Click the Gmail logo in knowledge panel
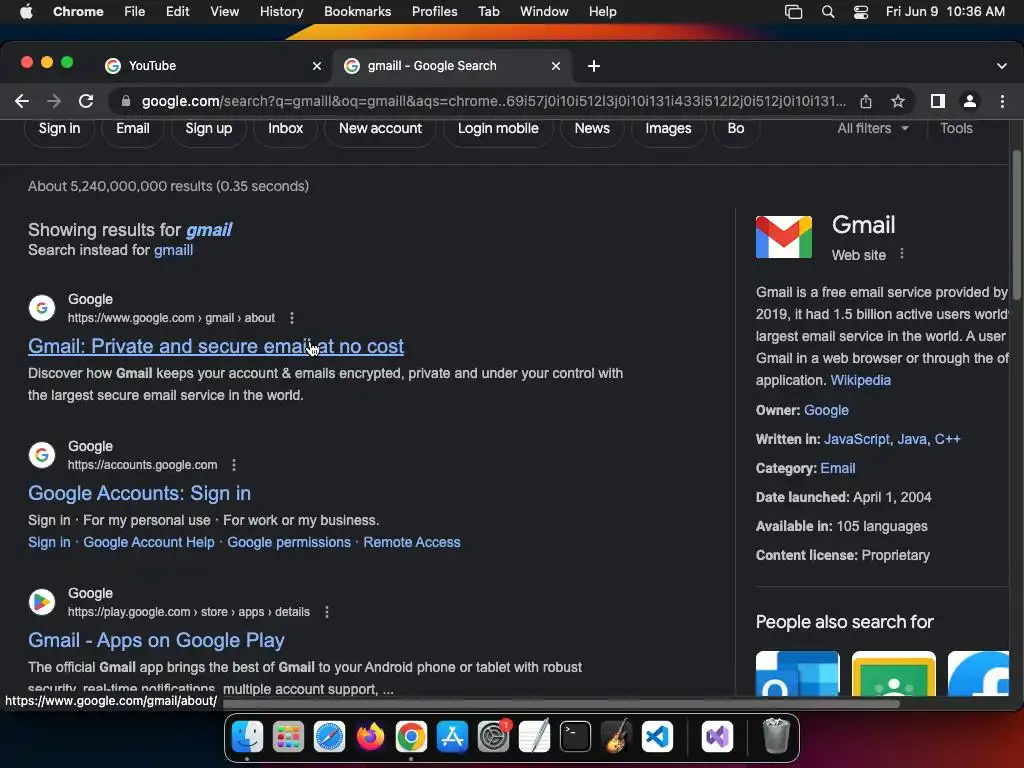The image size is (1024, 768). (784, 237)
